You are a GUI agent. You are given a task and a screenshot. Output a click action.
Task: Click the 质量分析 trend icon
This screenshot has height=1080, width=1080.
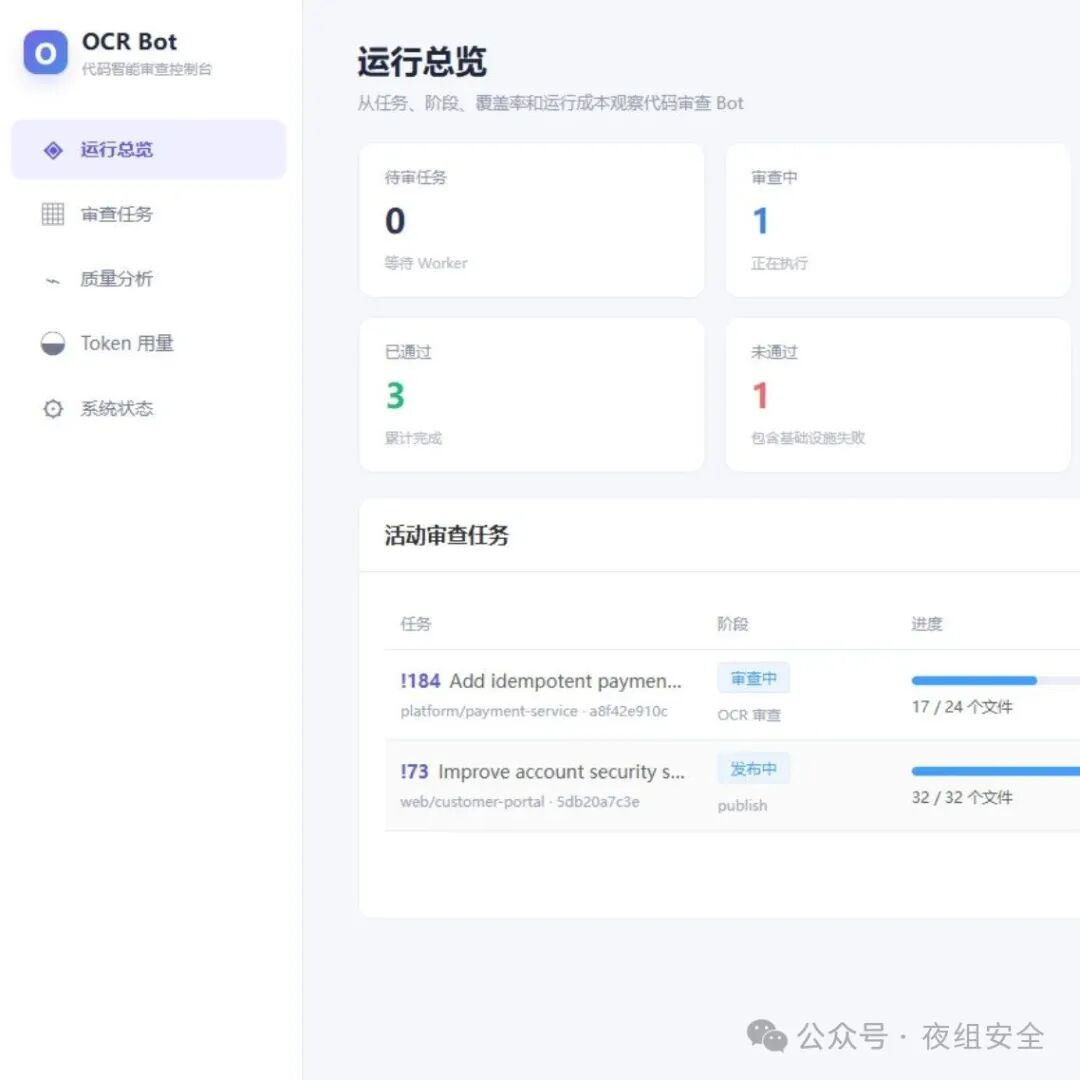53,280
